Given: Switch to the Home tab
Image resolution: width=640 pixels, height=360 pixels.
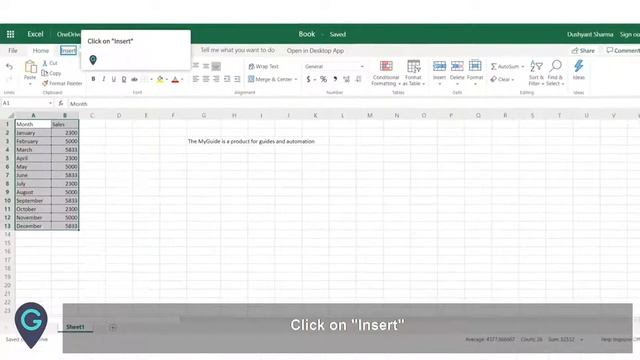Looking at the screenshot, I should coord(41,51).
